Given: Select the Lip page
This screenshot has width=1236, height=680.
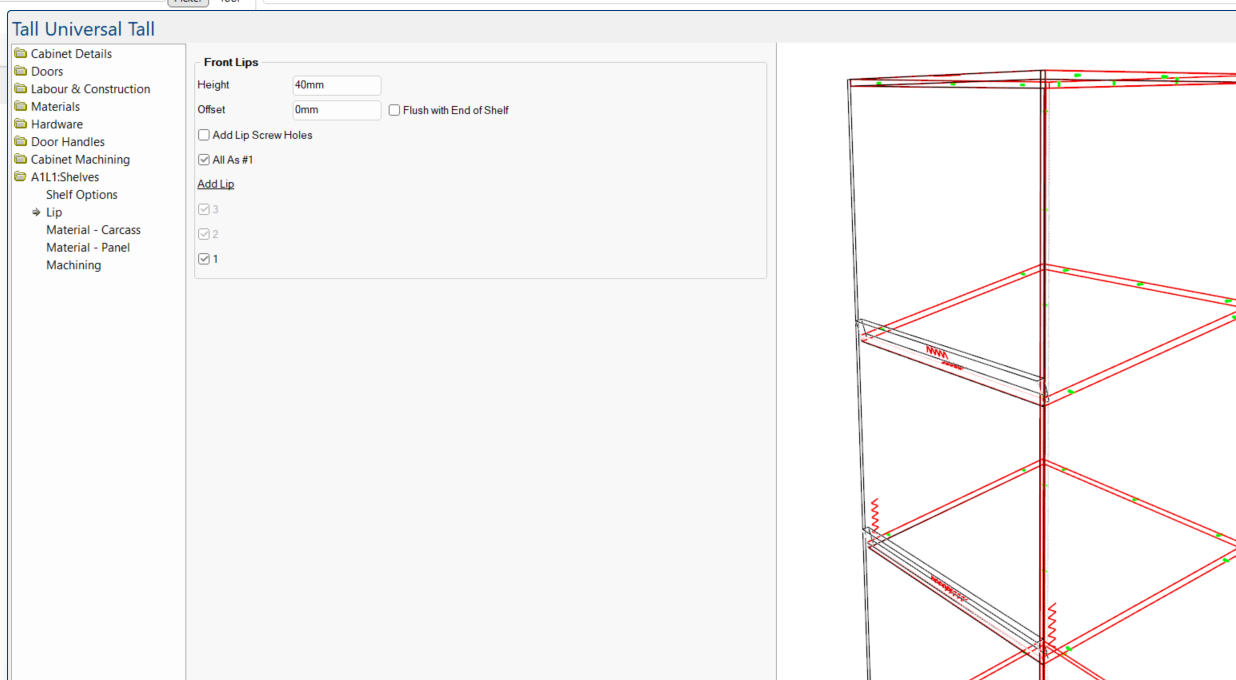Looking at the screenshot, I should pyautogui.click(x=54, y=212).
